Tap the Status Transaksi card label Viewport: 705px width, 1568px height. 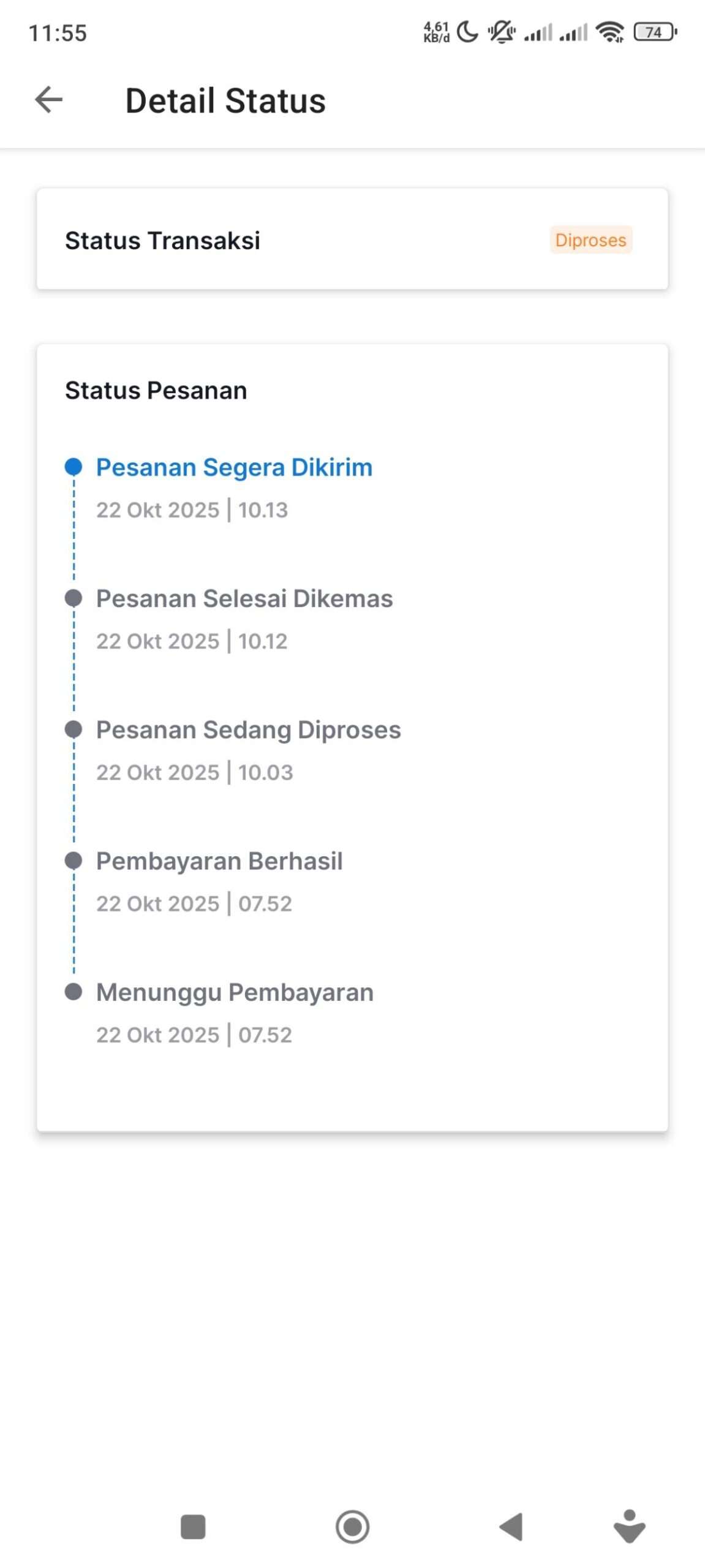pos(162,240)
